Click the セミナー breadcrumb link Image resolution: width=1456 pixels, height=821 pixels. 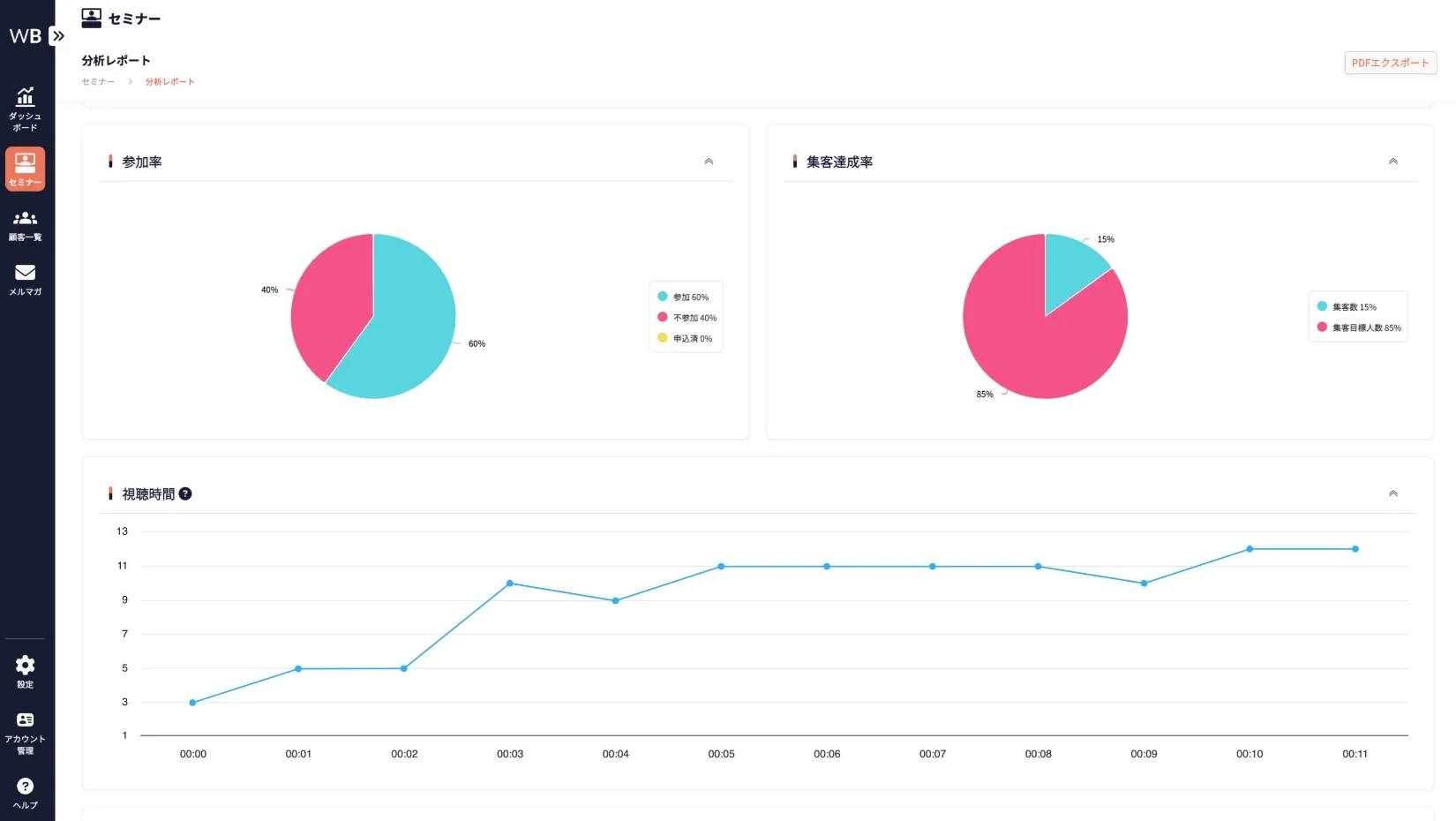pos(98,81)
